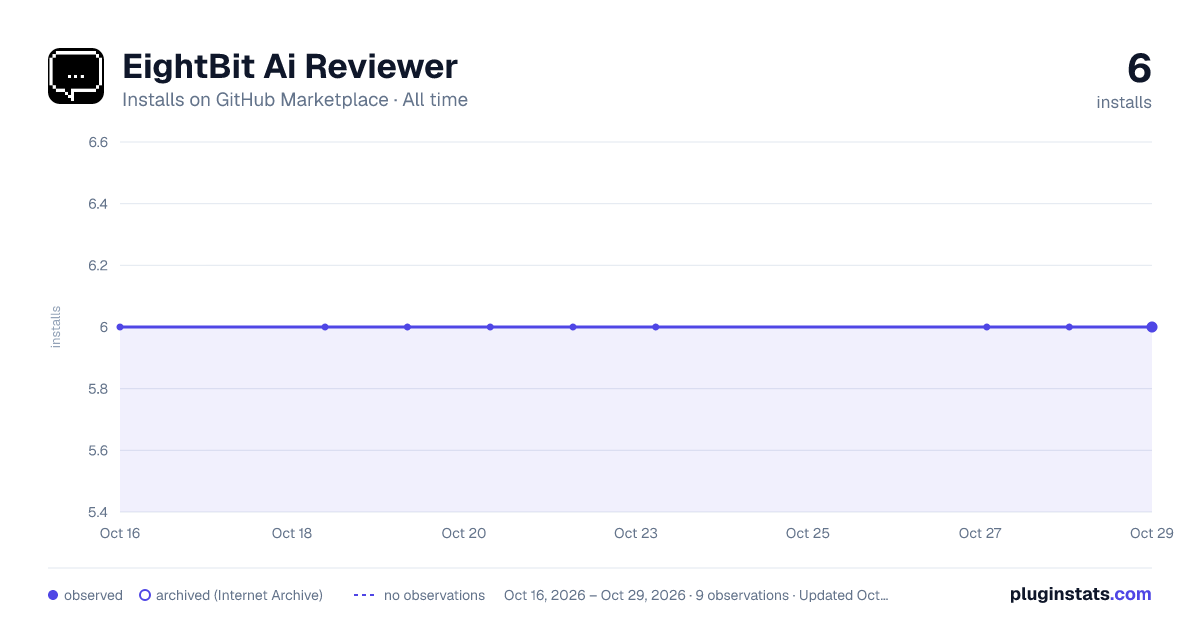Select the data point just after Oct 23
Screen dimensions: 1200x630
coord(656,327)
